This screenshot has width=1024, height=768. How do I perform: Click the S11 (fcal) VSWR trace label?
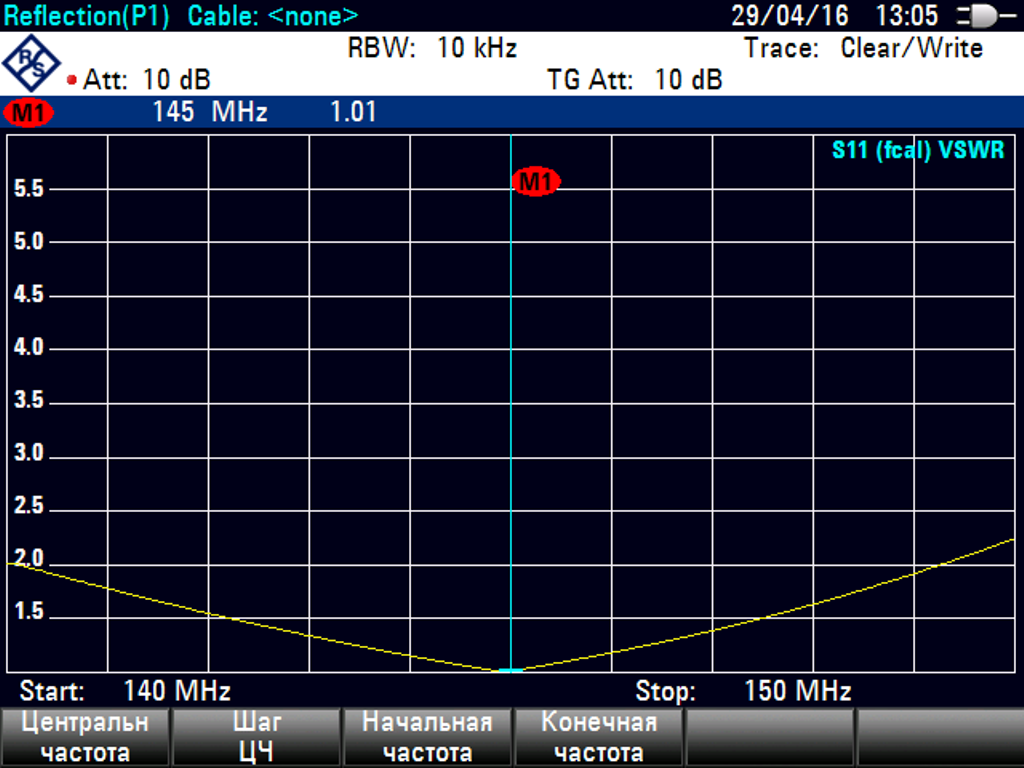click(917, 151)
